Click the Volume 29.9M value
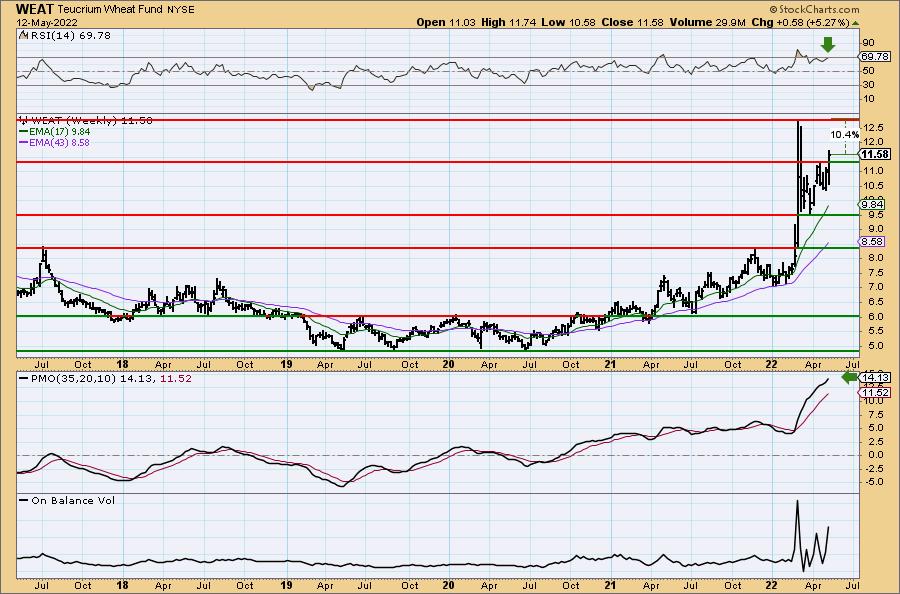Viewport: 900px width, 594px height. click(x=707, y=22)
